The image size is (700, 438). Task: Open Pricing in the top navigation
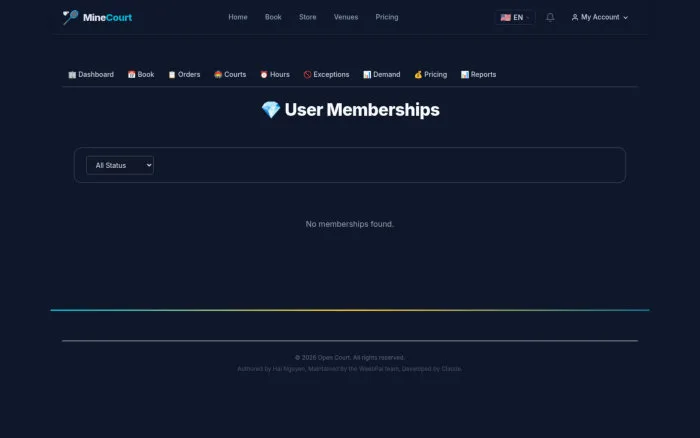point(387,17)
